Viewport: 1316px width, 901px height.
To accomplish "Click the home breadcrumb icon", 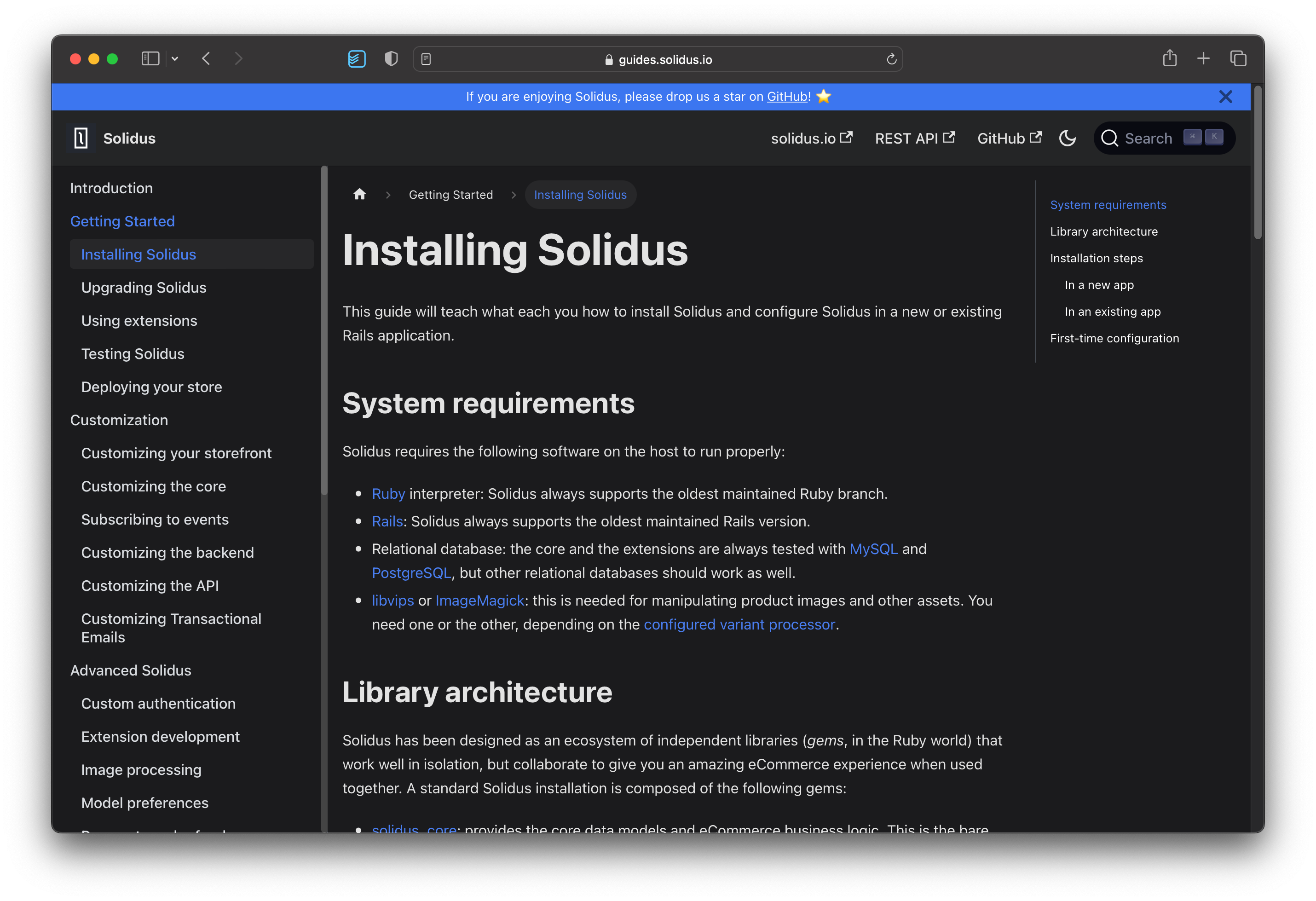I will tap(359, 195).
